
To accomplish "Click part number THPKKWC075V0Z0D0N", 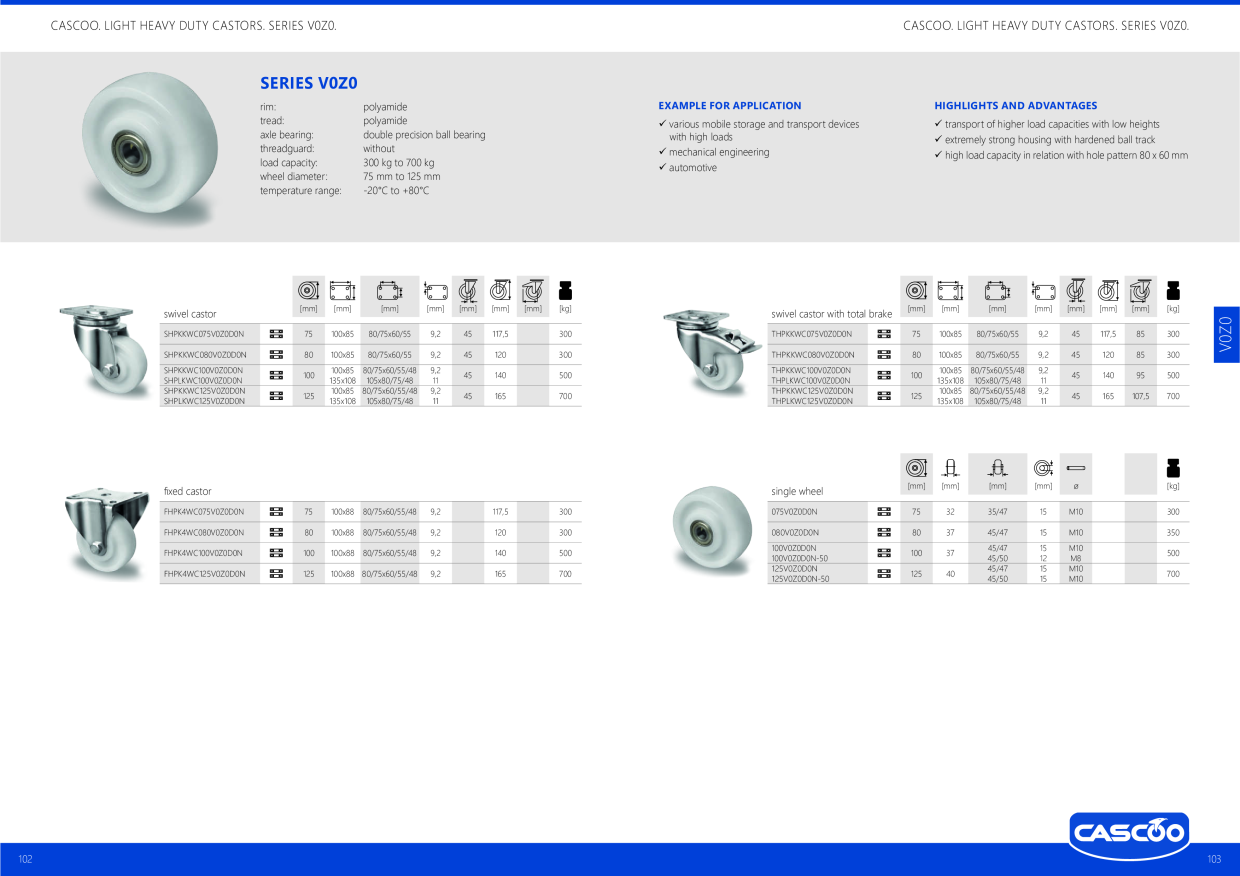I will tap(811, 334).
